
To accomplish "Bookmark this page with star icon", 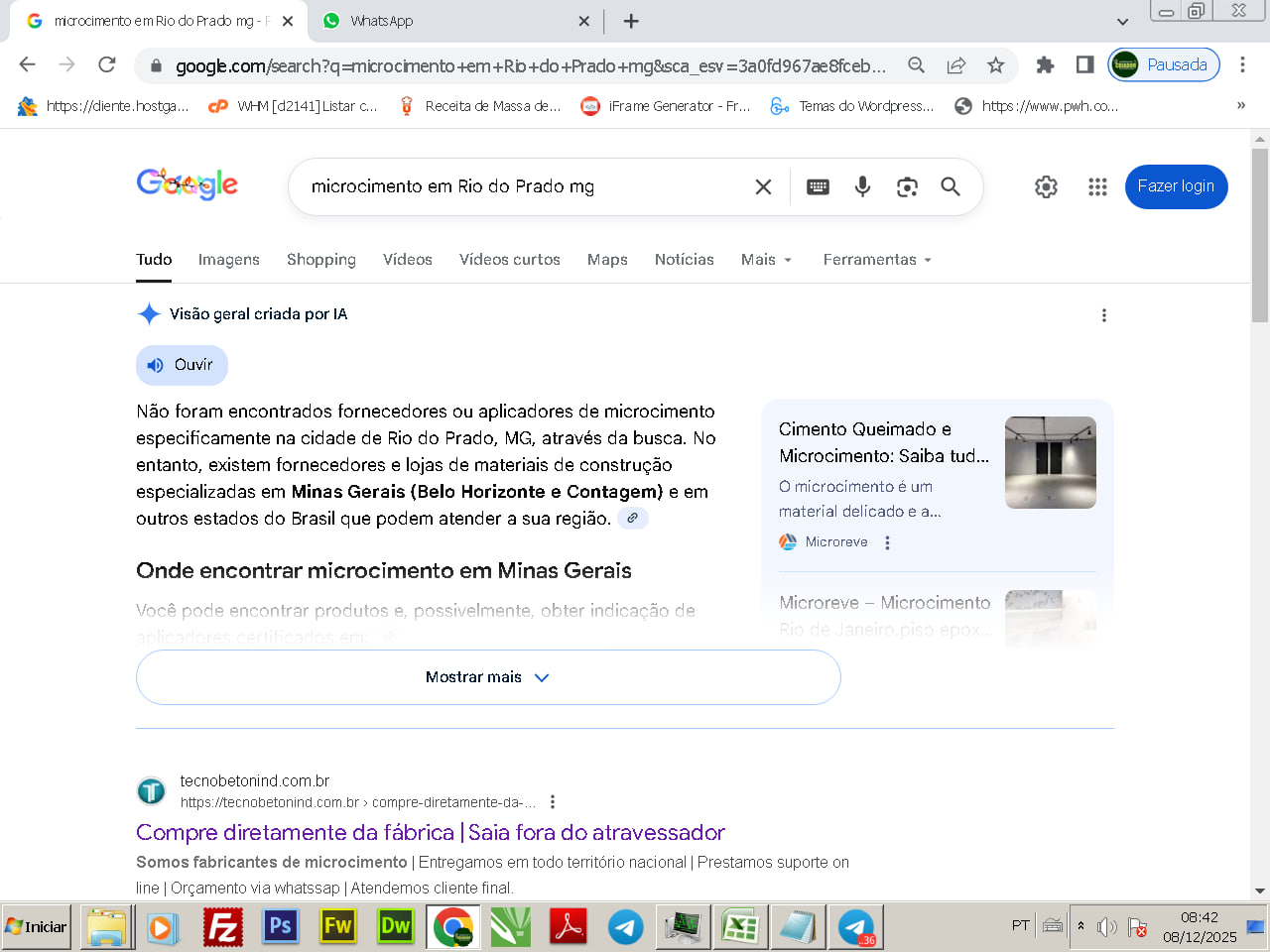I will coord(995,65).
